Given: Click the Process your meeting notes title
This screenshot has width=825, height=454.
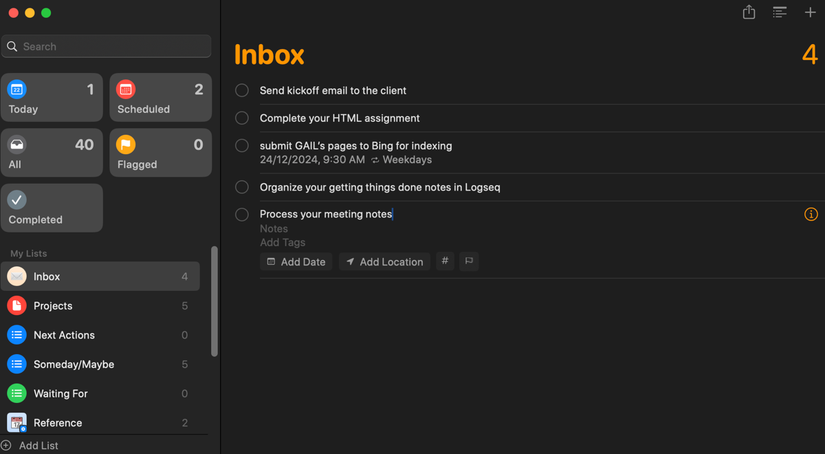Looking at the screenshot, I should click(326, 214).
